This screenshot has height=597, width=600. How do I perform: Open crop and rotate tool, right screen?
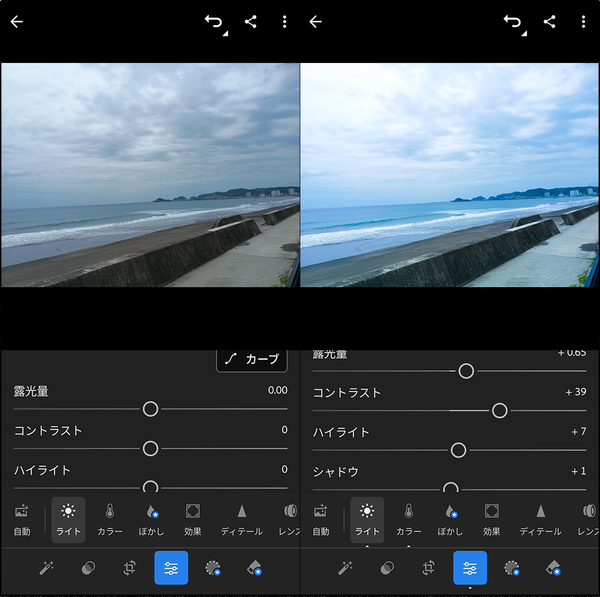point(429,568)
